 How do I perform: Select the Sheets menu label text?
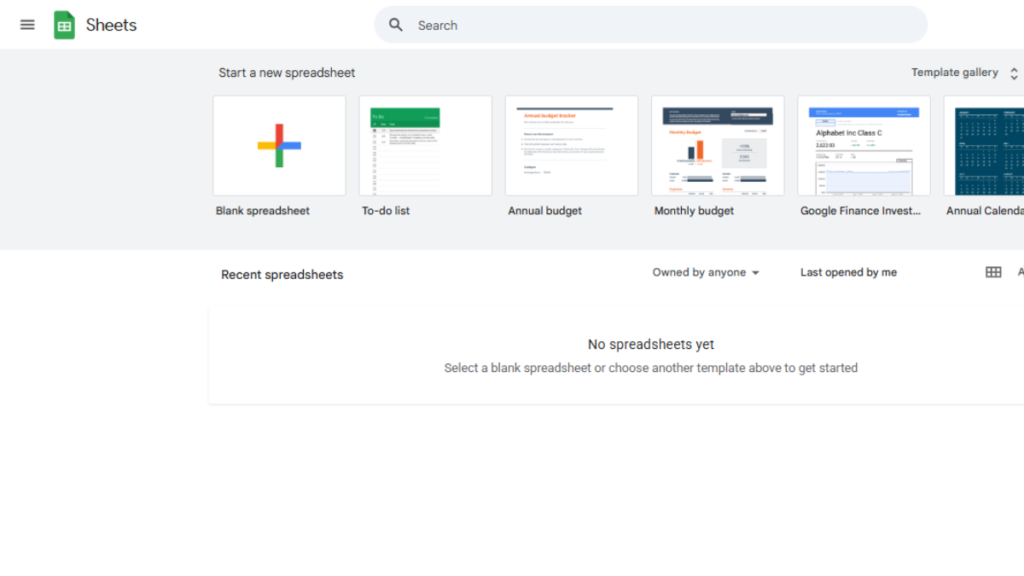coord(111,25)
